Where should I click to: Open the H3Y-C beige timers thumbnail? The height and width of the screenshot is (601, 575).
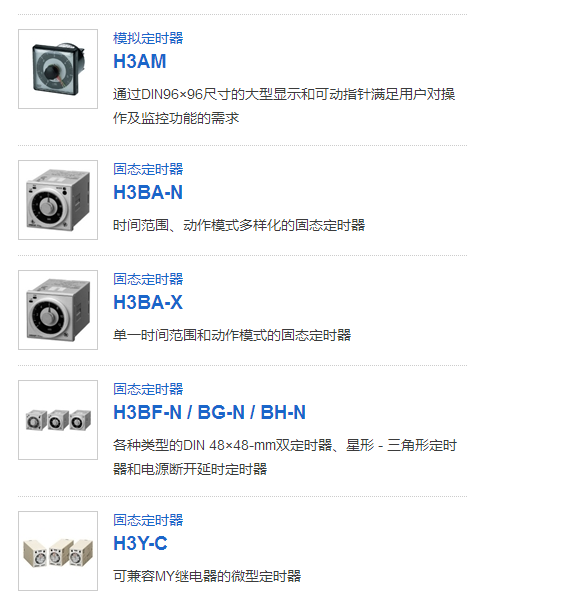pos(58,551)
